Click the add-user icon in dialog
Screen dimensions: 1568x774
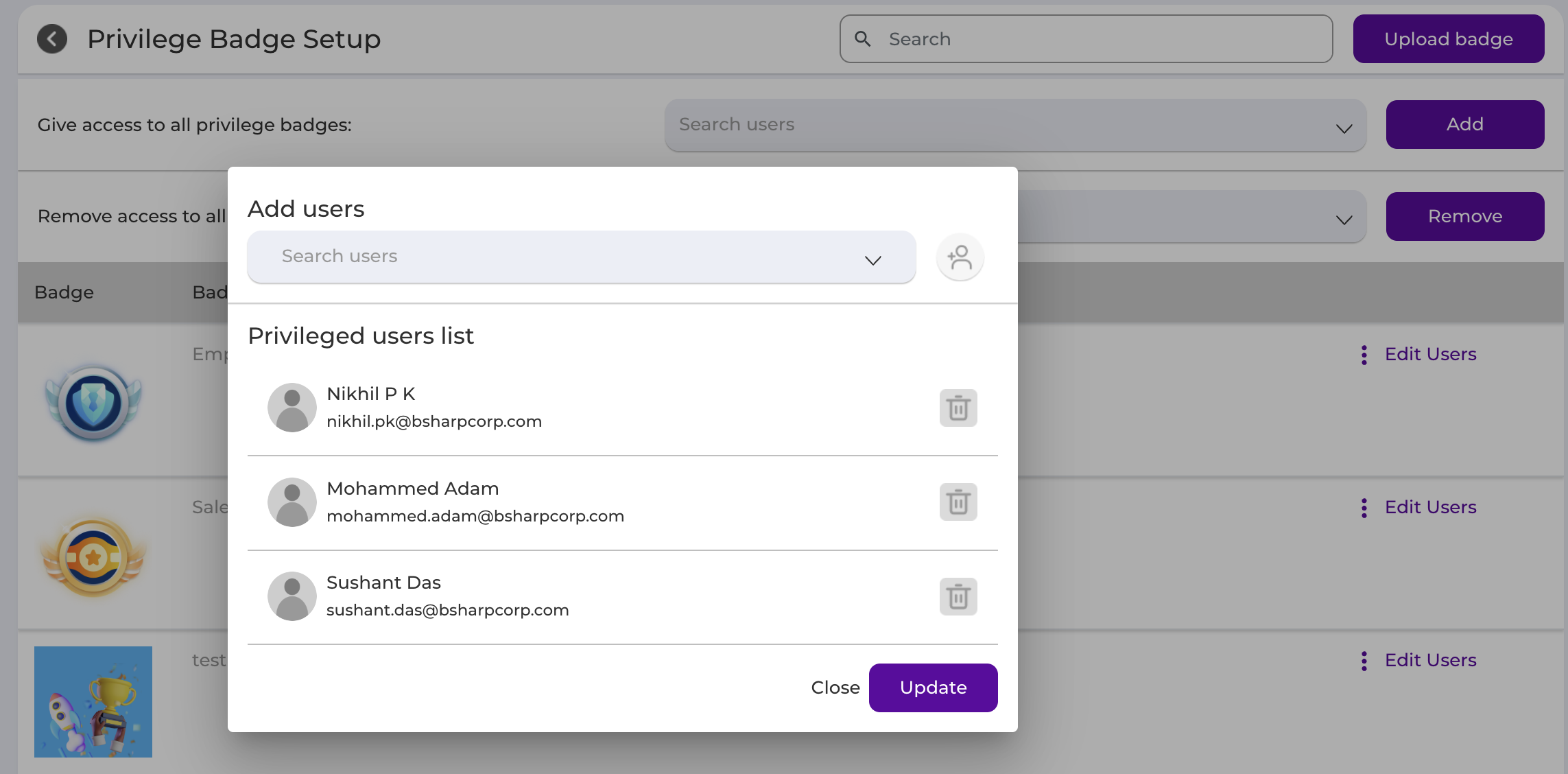tap(960, 257)
